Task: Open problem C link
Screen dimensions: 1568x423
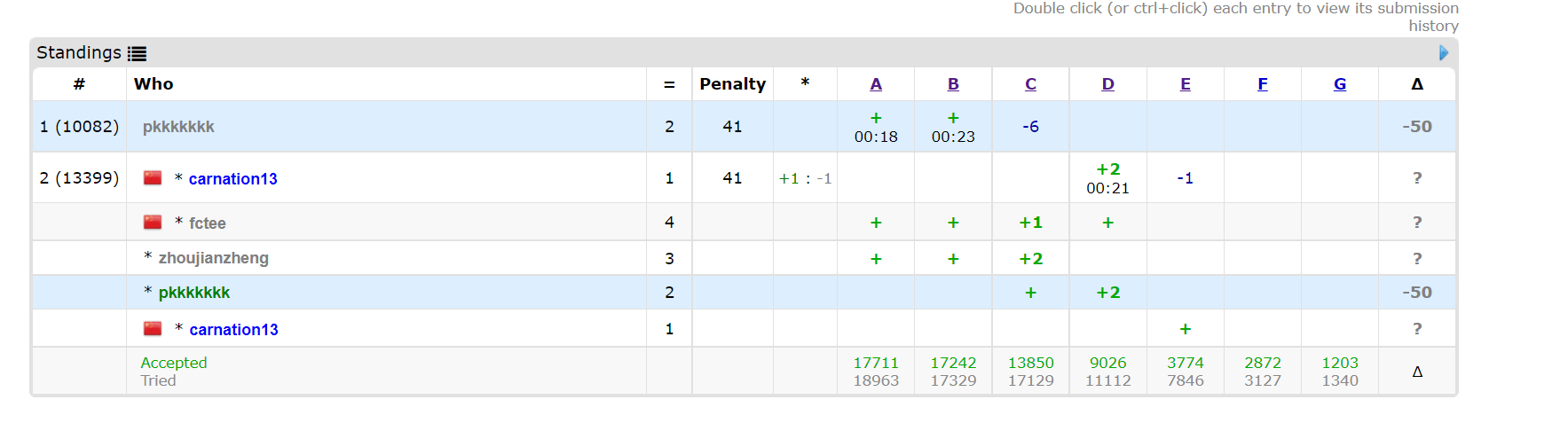Action: click(1030, 84)
